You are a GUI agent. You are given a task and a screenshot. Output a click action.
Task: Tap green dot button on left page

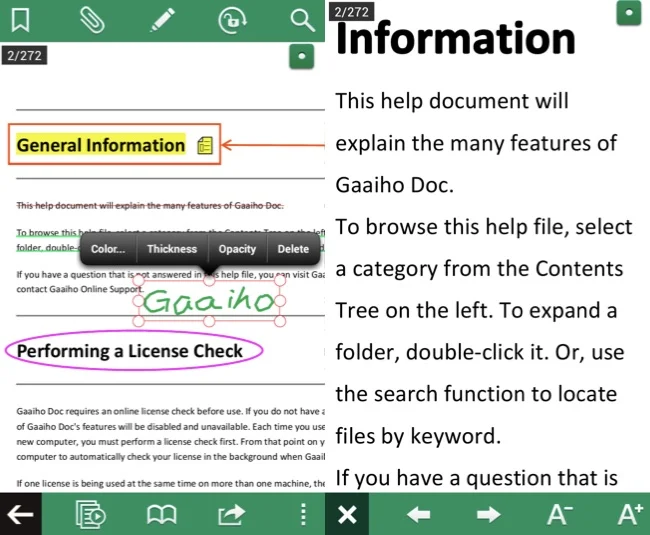coord(301,56)
